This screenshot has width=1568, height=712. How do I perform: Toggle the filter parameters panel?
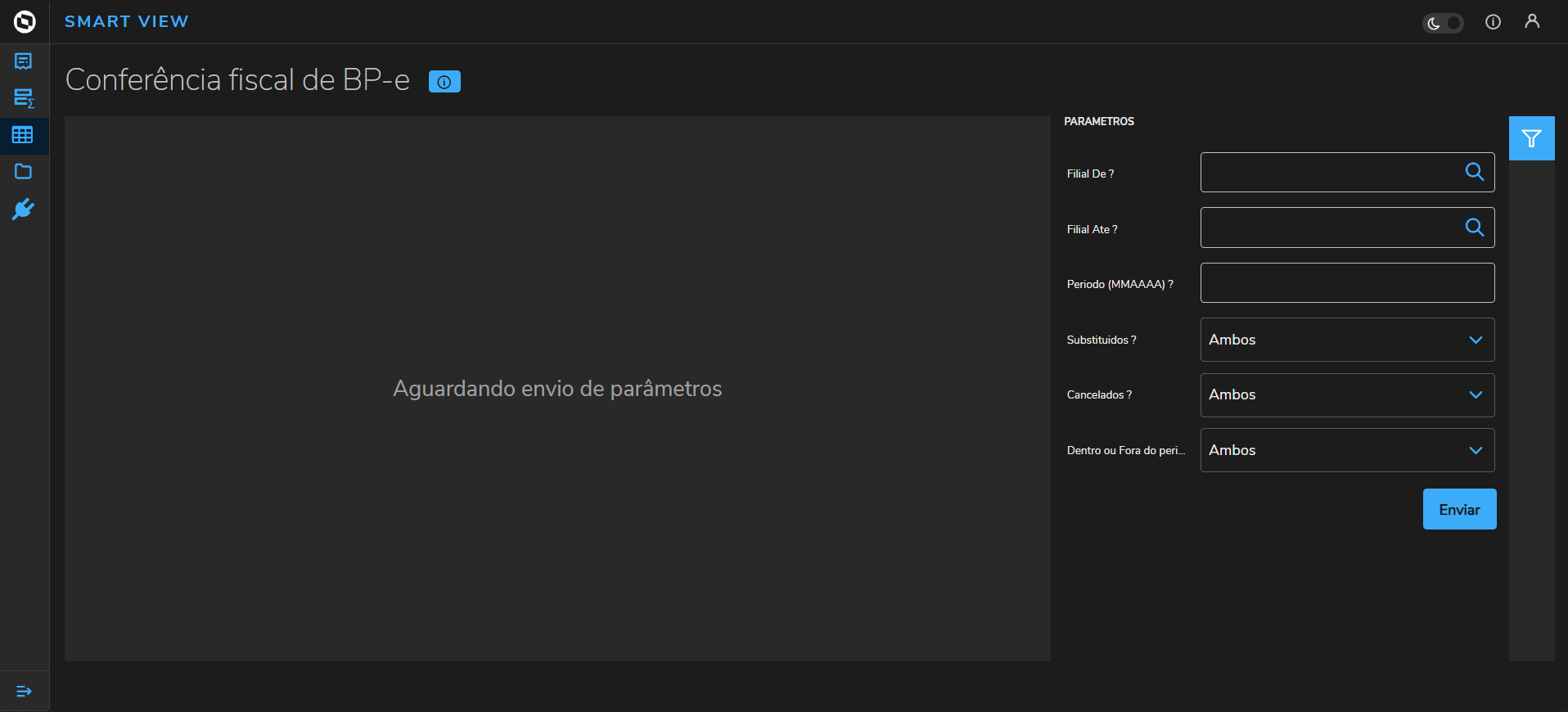(x=1532, y=138)
